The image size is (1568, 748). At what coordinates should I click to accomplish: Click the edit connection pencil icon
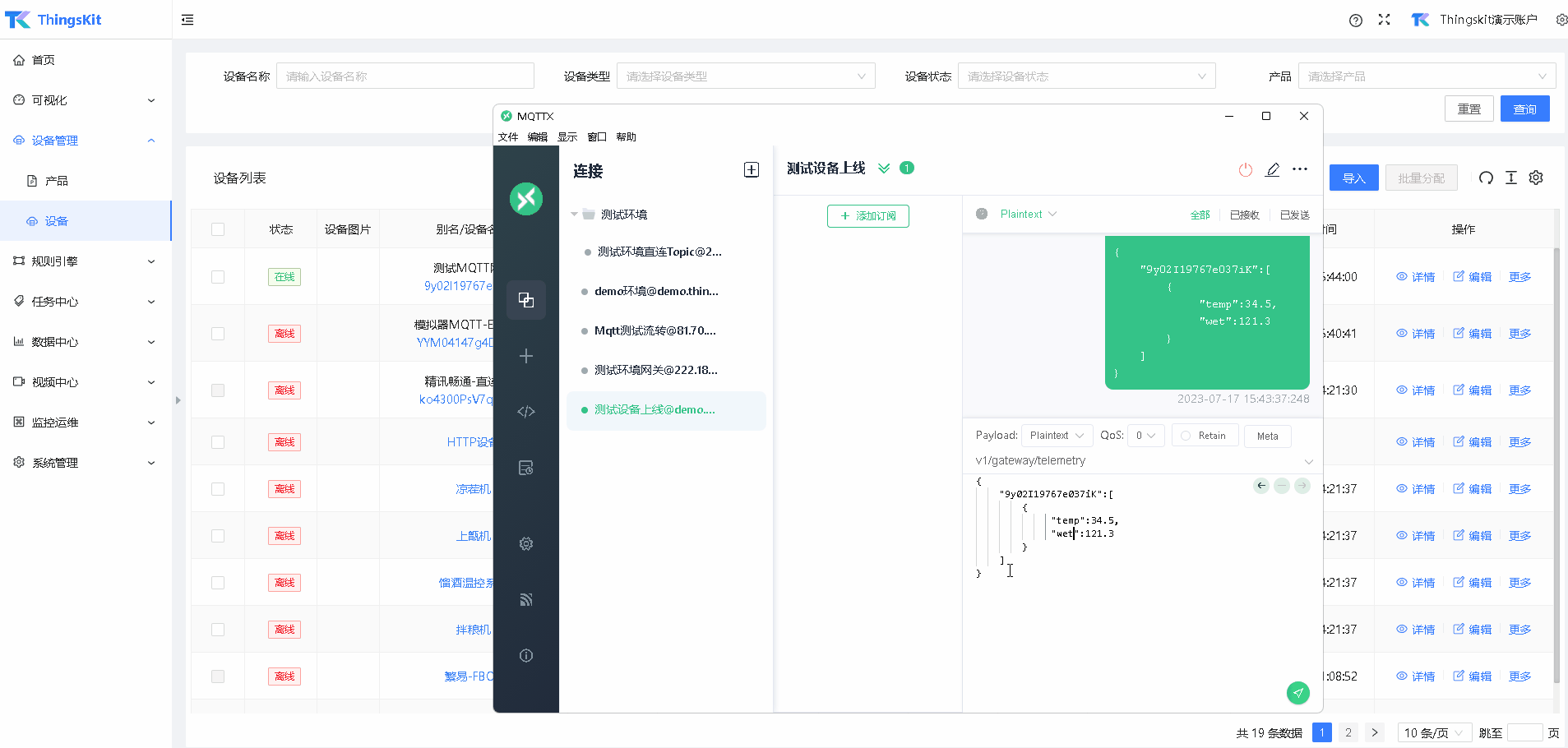coord(1272,169)
